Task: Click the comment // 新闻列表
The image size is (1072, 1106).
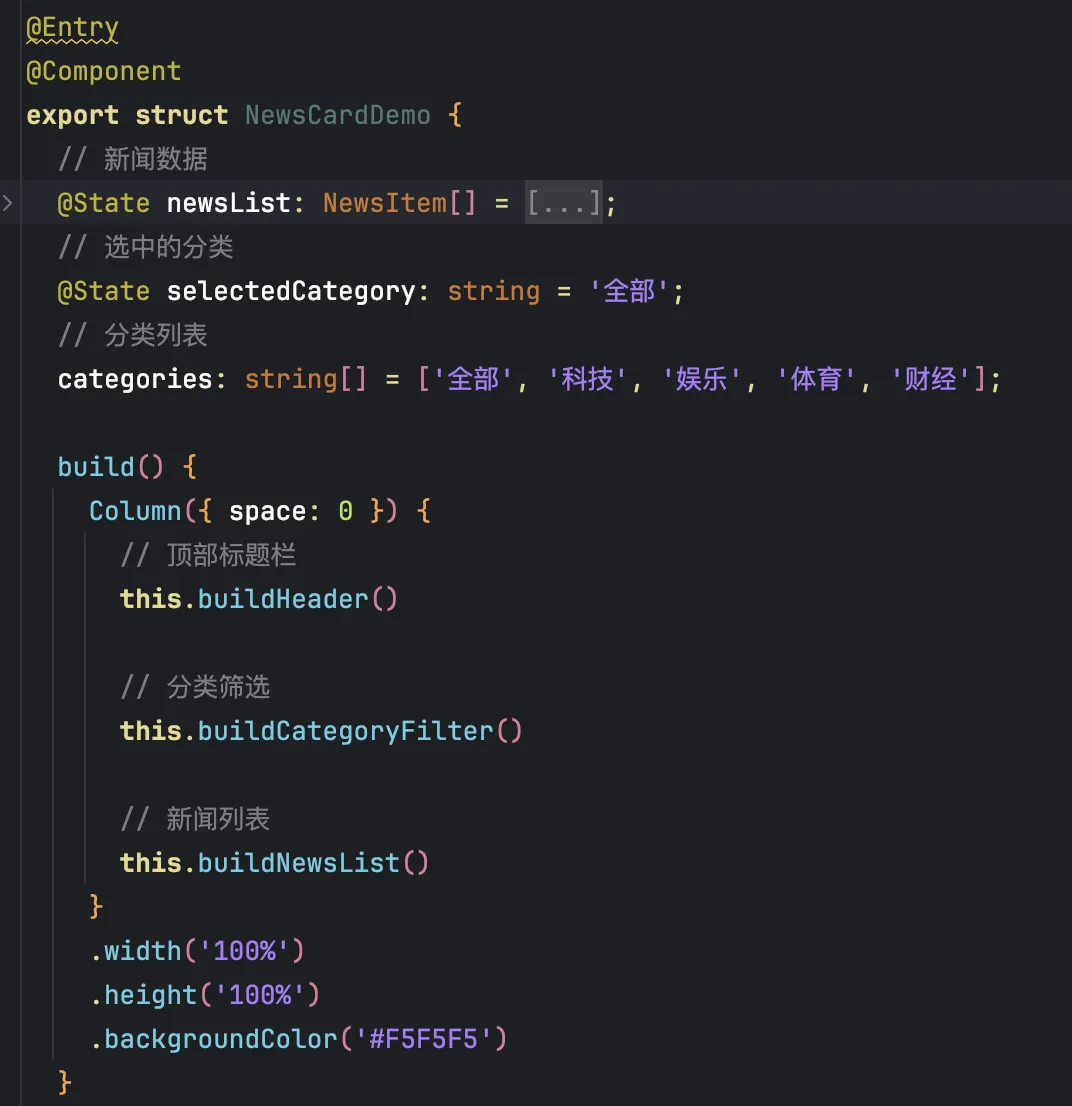Action: [195, 819]
